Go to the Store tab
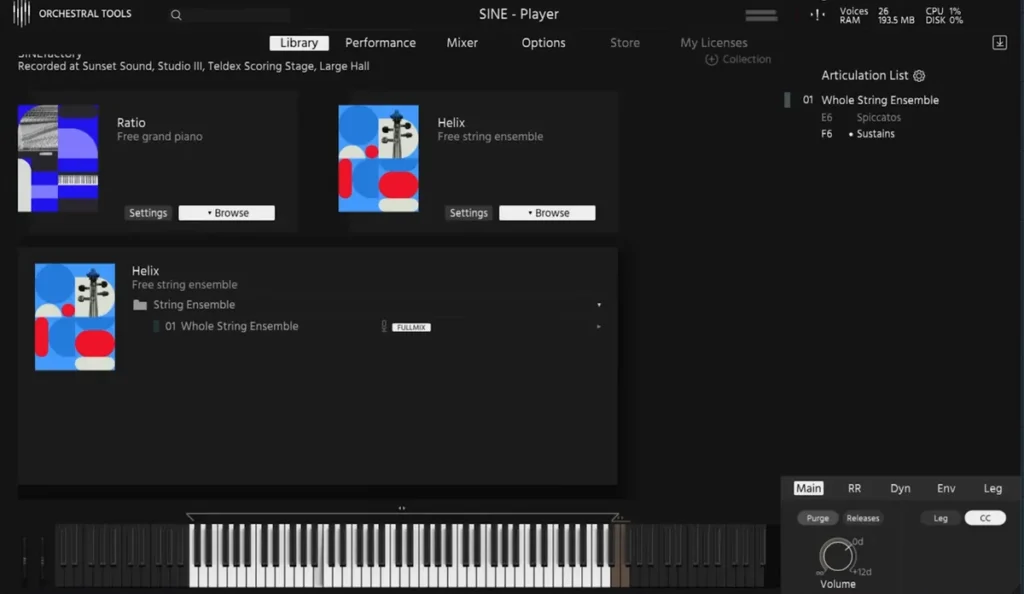This screenshot has height=594, width=1024. tap(625, 42)
